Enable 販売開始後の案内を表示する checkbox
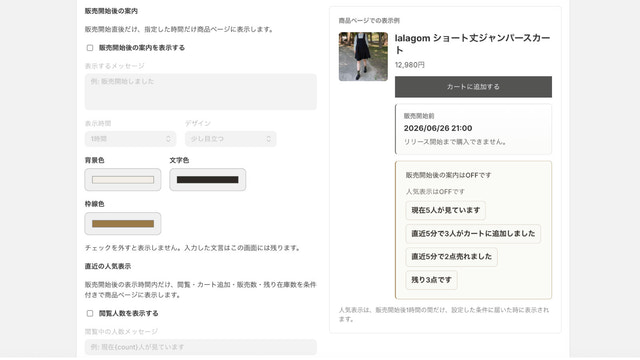The width and height of the screenshot is (640, 360). (x=90, y=48)
